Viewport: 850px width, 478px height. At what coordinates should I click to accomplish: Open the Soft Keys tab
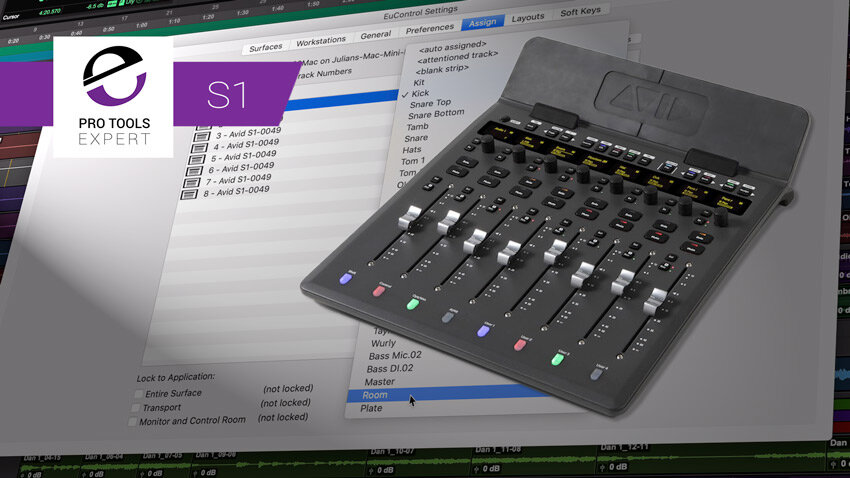pyautogui.click(x=580, y=11)
